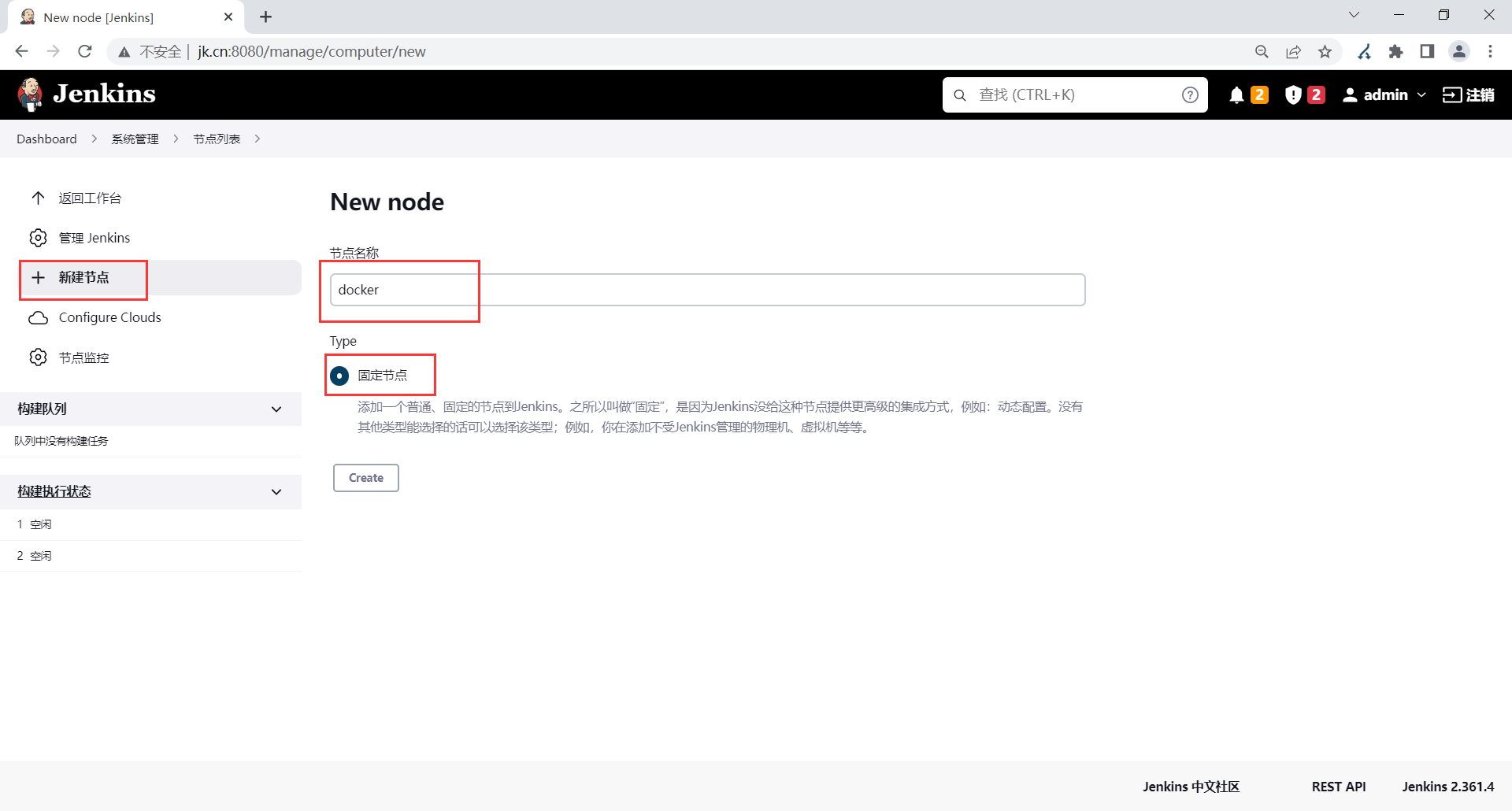The width and height of the screenshot is (1512, 811).
Task: Click the Jenkins 2.361.4 version link
Action: [x=1448, y=787]
